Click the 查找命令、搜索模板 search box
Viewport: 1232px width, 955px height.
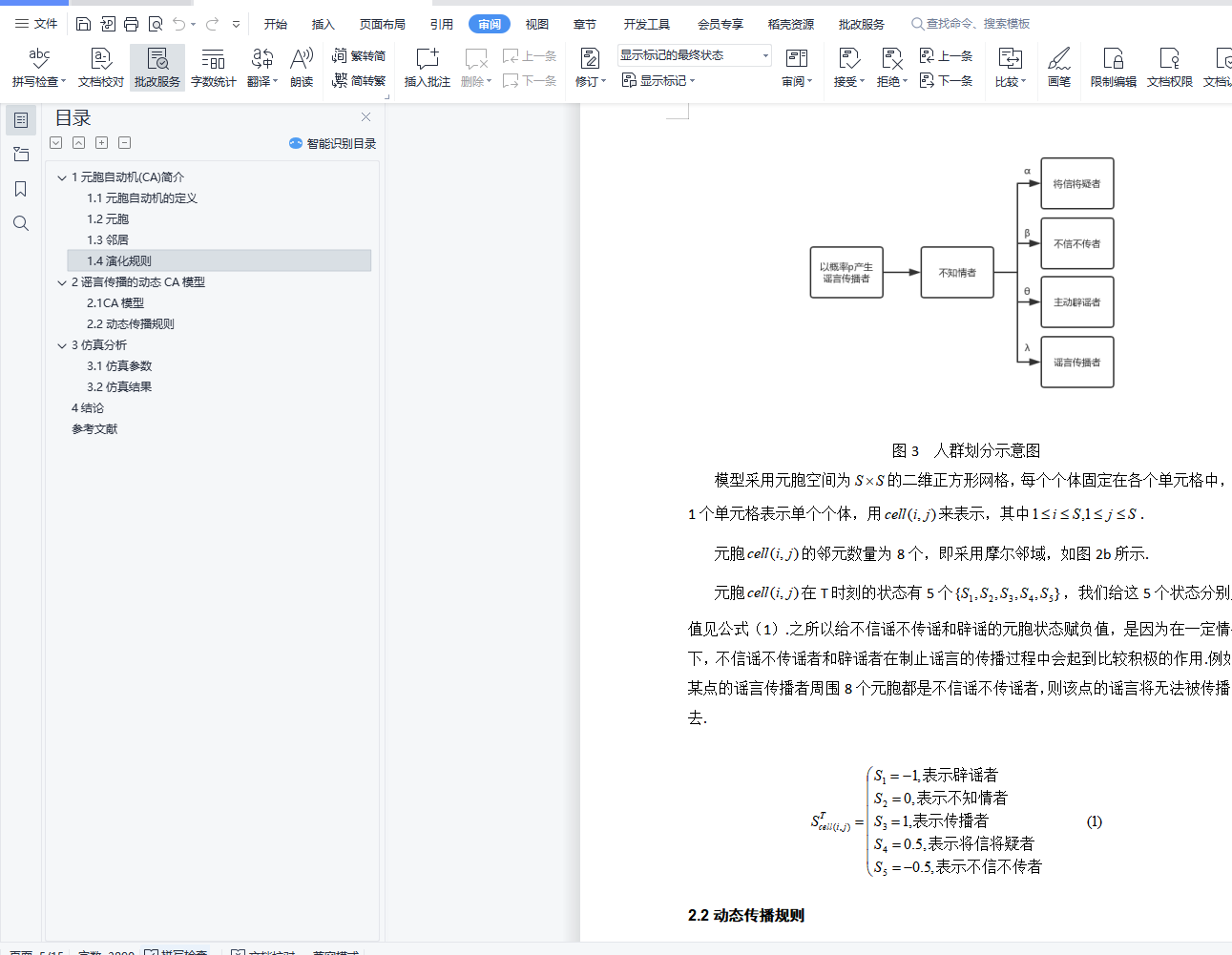(x=971, y=24)
